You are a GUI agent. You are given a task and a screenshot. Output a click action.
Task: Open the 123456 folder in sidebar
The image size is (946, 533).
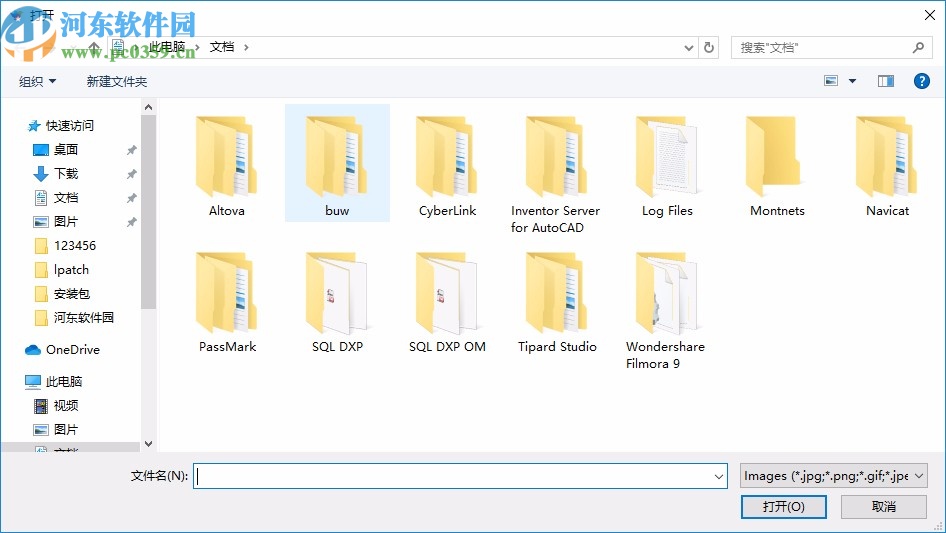[65, 246]
